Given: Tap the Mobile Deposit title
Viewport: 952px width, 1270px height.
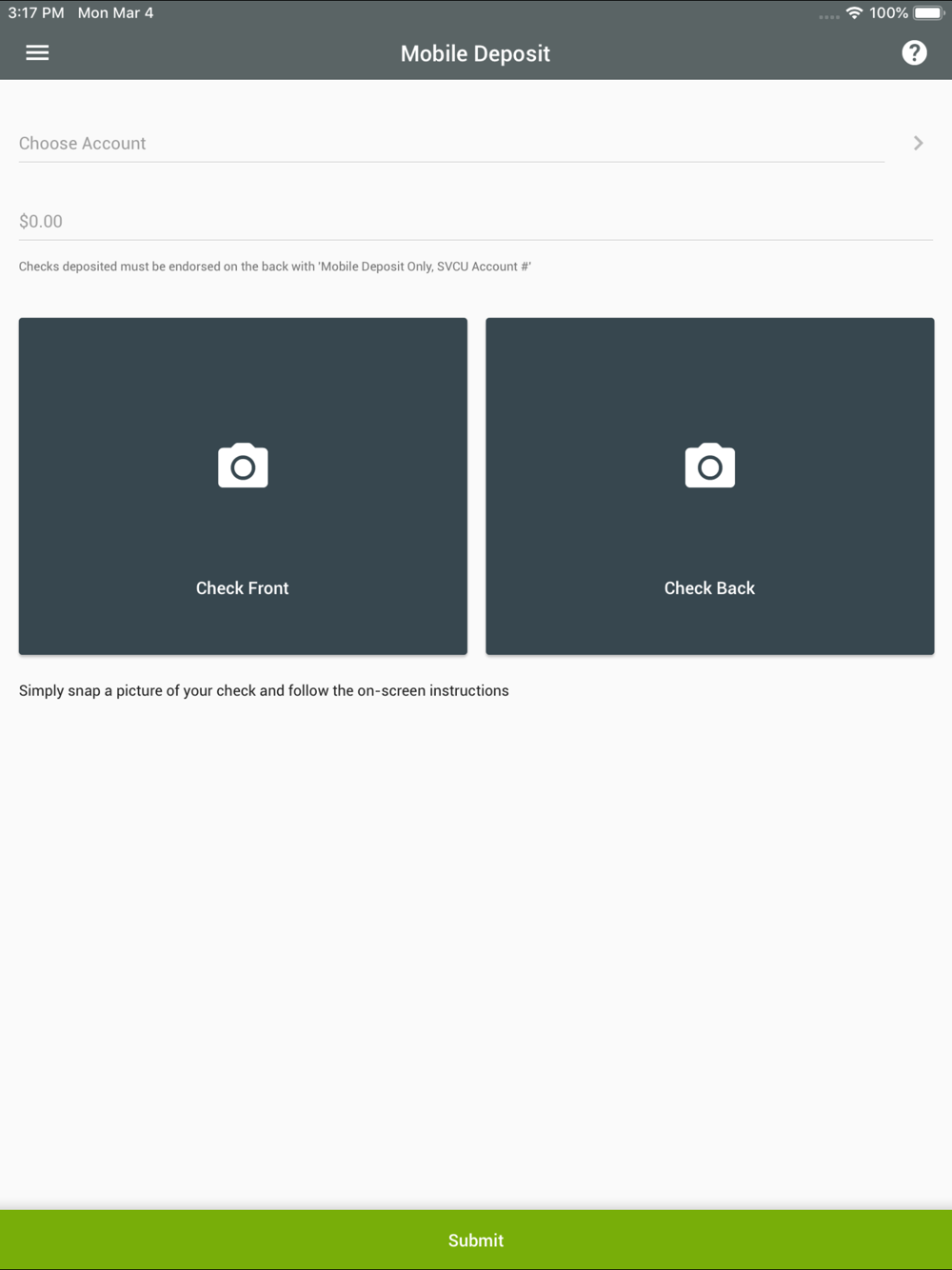Looking at the screenshot, I should 475,53.
